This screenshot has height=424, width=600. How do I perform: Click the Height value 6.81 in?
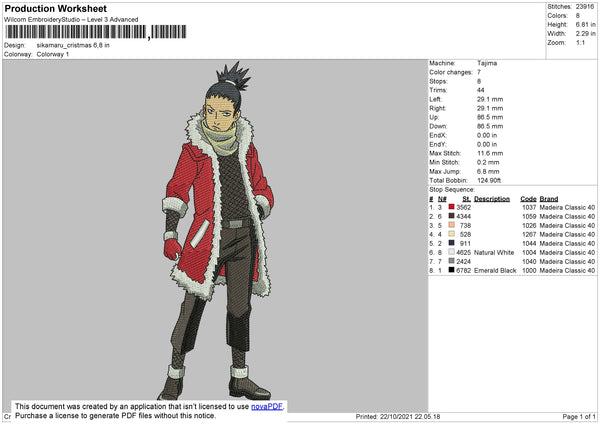pos(585,24)
